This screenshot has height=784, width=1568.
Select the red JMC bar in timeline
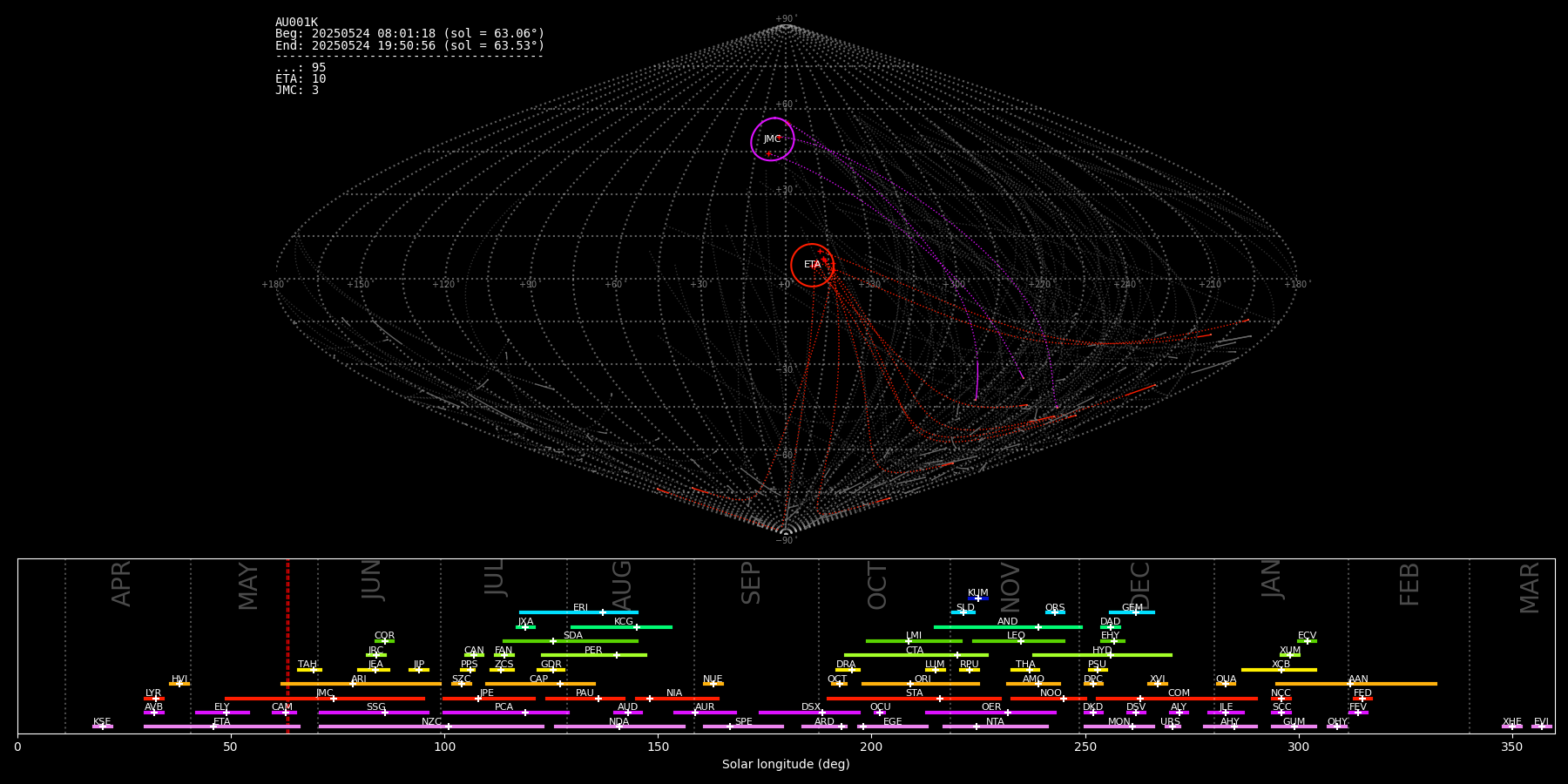point(325,699)
